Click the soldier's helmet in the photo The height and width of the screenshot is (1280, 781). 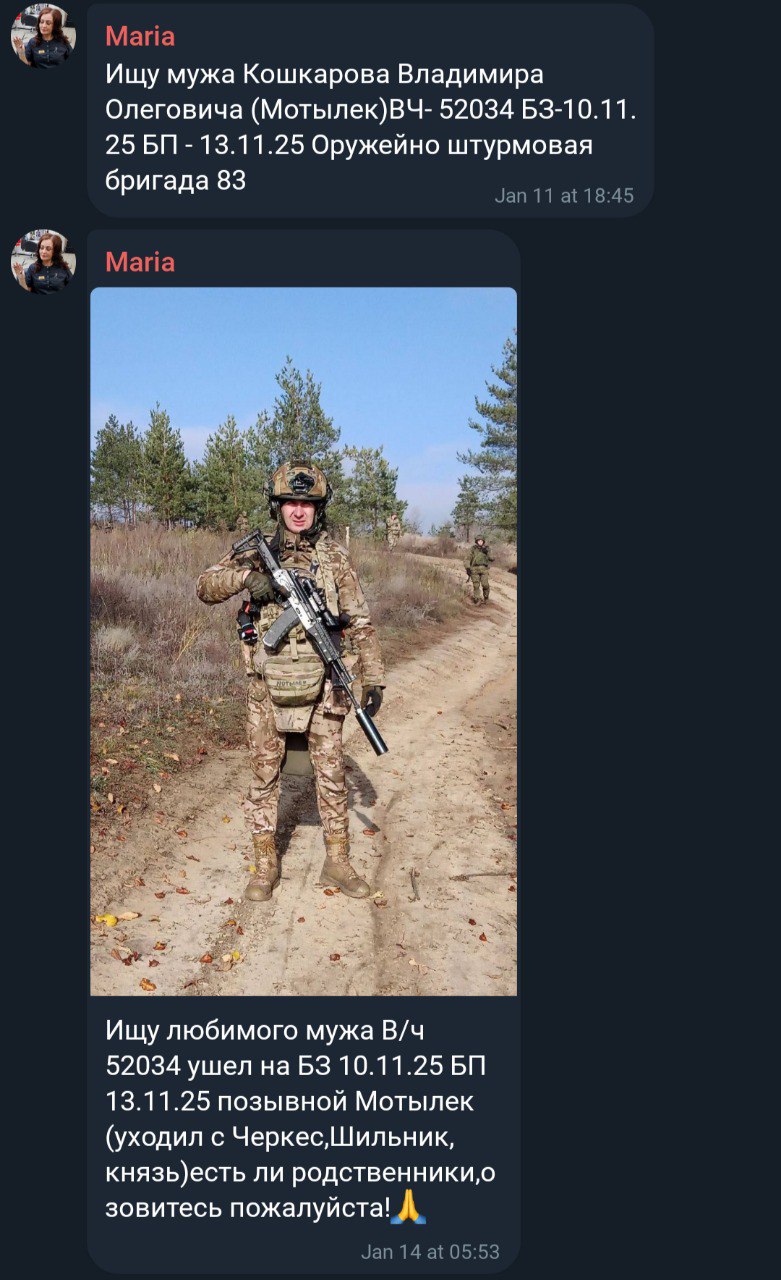298,483
